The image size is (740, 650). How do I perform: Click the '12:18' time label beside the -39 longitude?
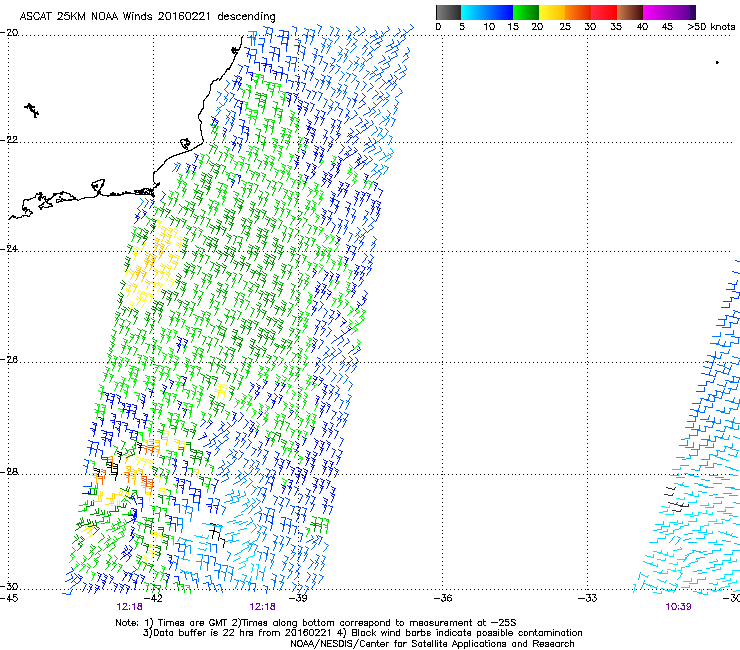262,607
